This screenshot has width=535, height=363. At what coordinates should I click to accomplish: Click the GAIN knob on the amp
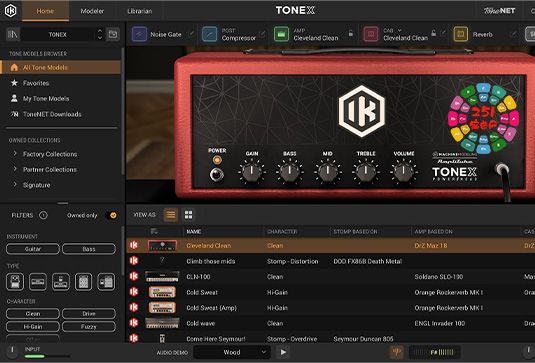coord(252,171)
